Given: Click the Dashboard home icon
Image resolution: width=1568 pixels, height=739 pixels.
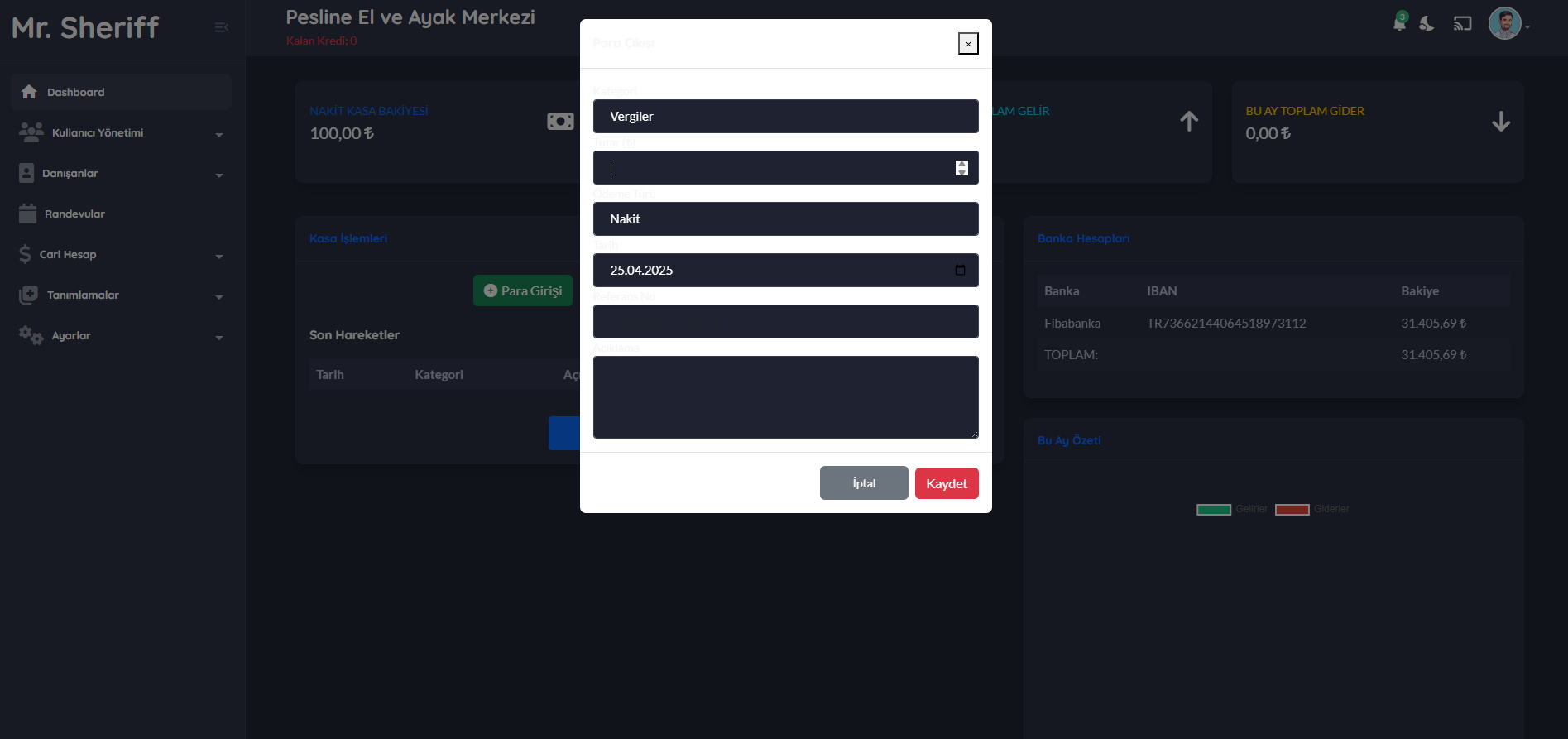Looking at the screenshot, I should coord(29,92).
